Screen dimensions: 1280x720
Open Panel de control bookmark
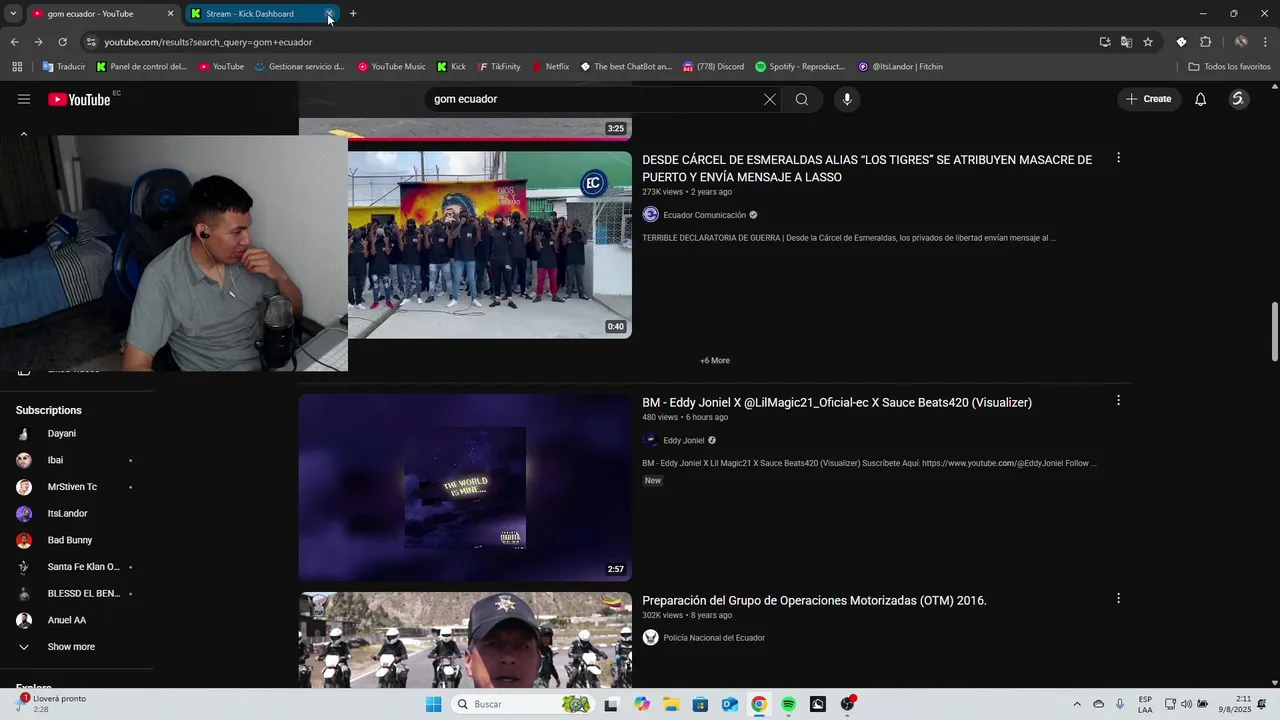(141, 67)
